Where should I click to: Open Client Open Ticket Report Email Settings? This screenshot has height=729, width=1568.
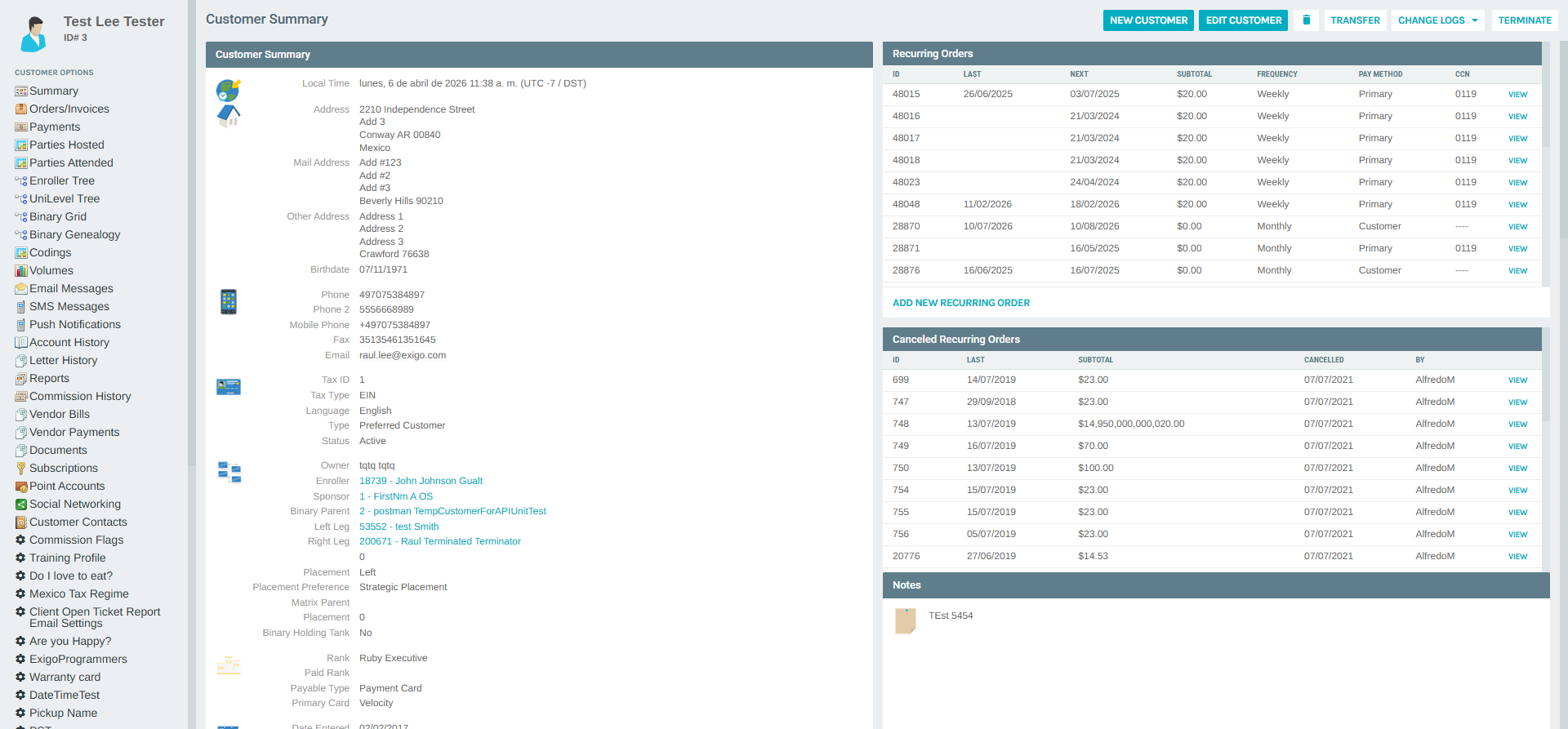tap(95, 618)
